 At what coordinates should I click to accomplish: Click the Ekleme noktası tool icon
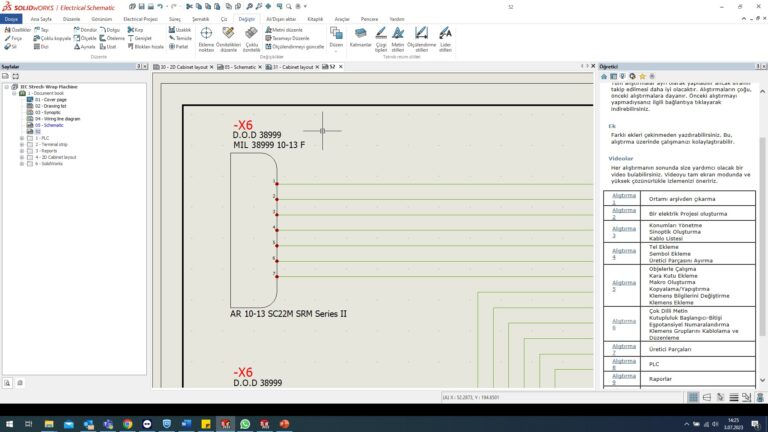tap(206, 35)
